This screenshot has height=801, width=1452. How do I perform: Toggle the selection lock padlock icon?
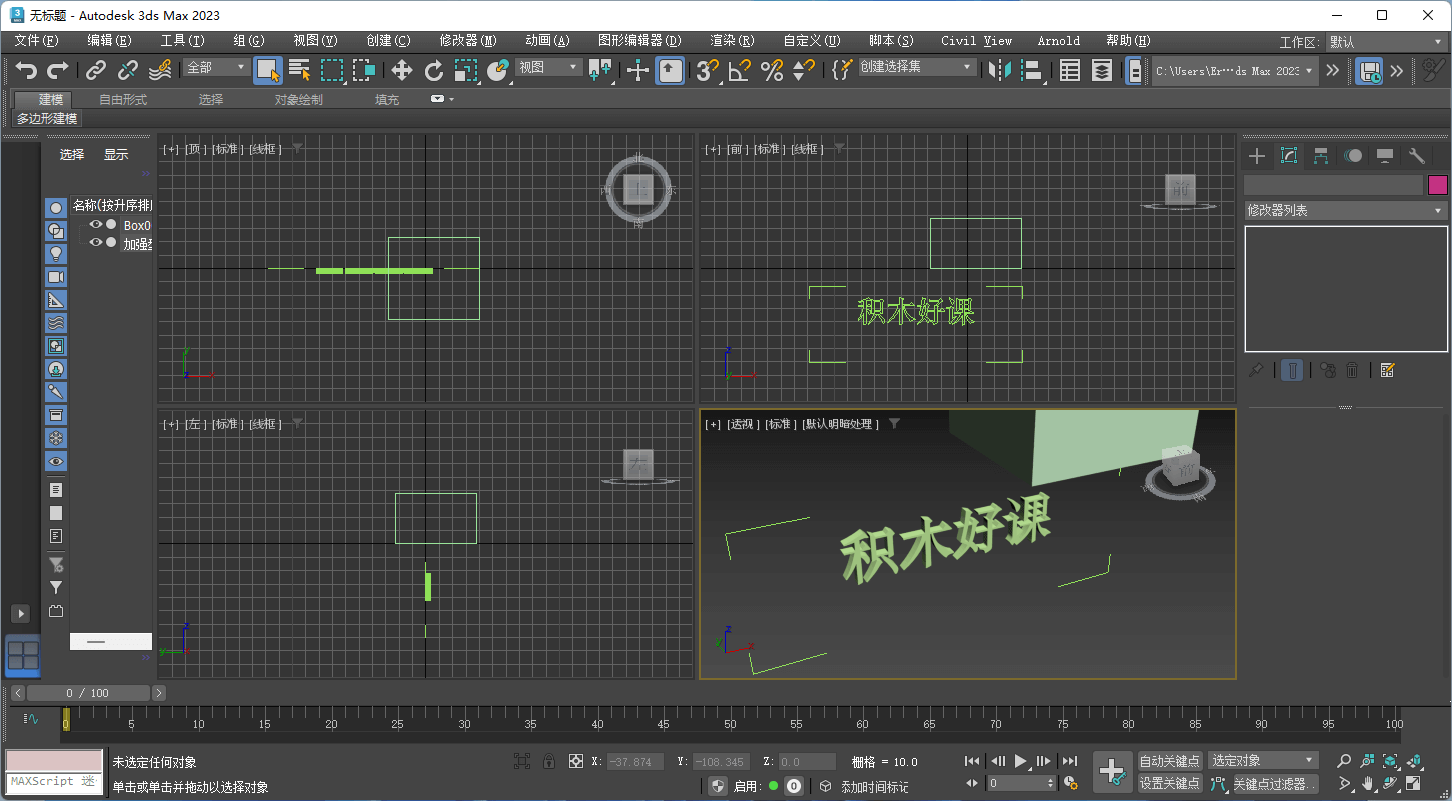(548, 761)
